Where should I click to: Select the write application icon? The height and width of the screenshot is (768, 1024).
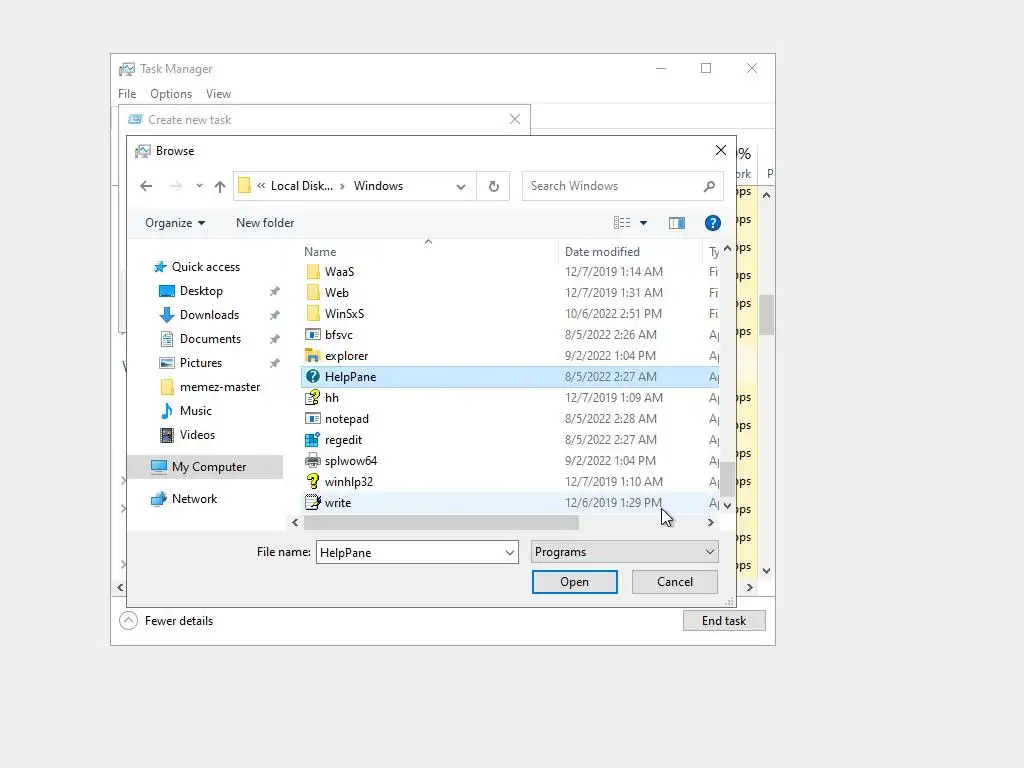pos(313,503)
